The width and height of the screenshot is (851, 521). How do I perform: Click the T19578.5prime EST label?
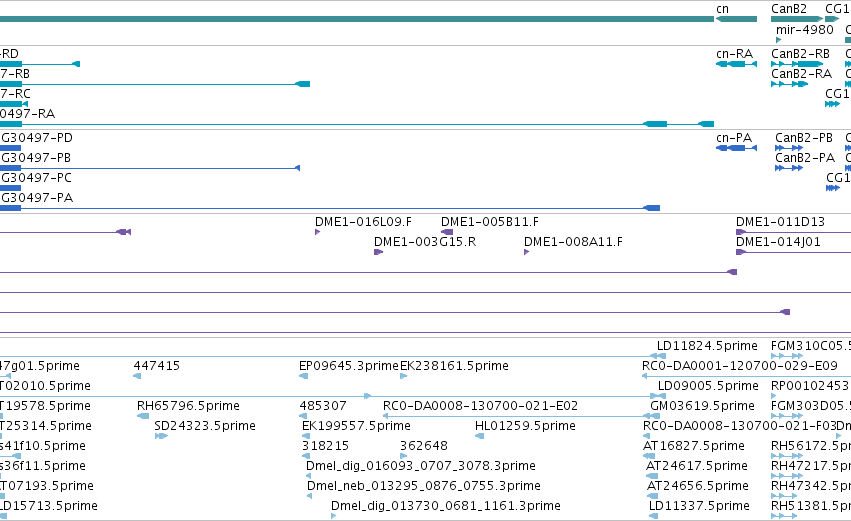[45, 406]
